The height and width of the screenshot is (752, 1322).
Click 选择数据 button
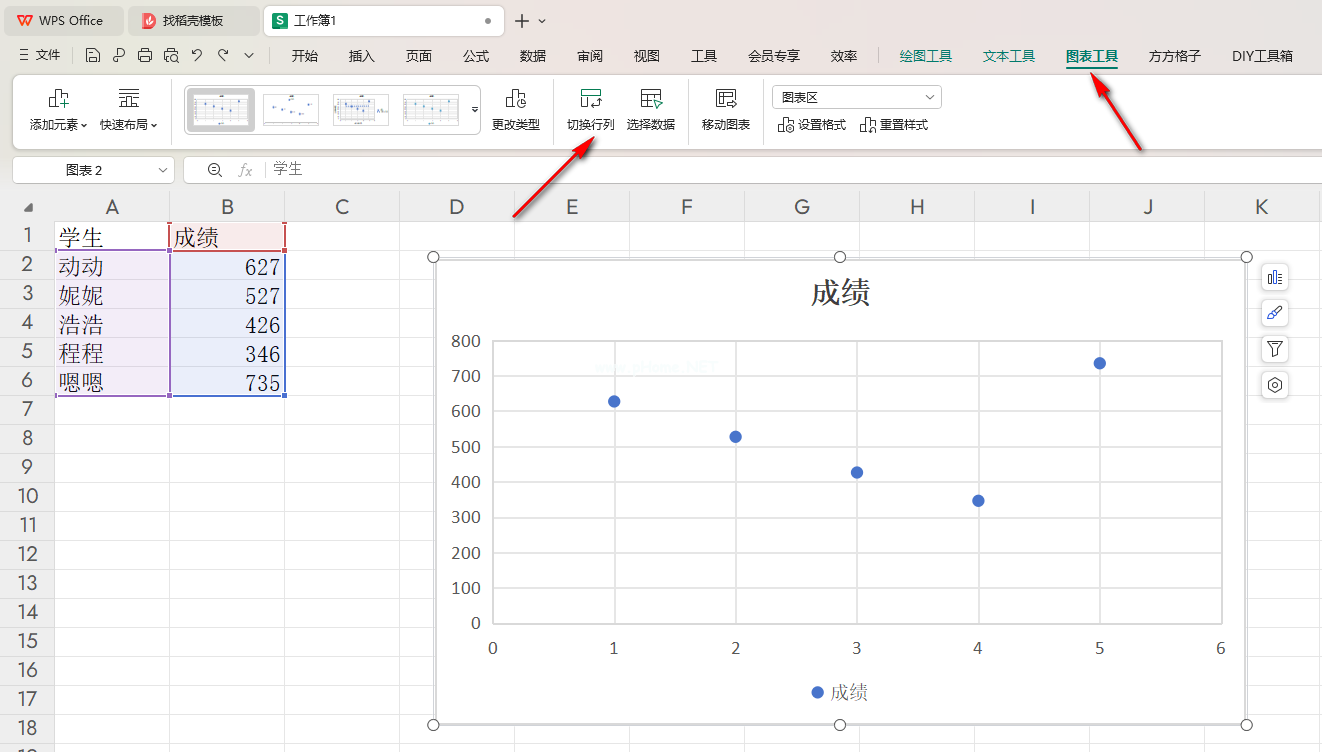(x=651, y=111)
